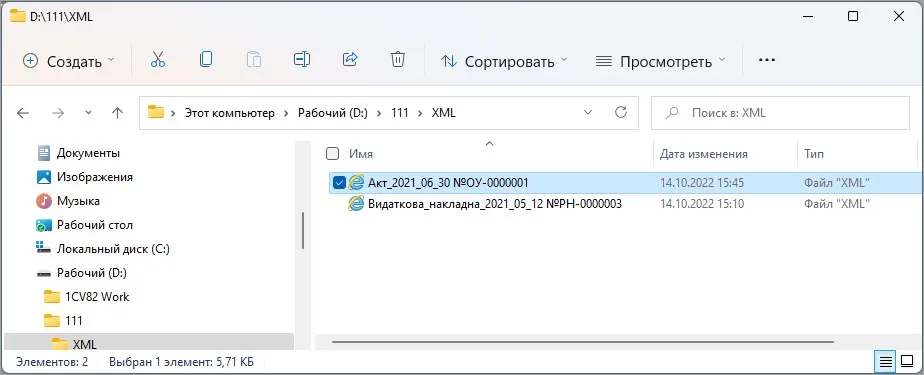This screenshot has height=375, width=924.
Task: Click the Share icon in toolbar
Action: click(x=350, y=59)
